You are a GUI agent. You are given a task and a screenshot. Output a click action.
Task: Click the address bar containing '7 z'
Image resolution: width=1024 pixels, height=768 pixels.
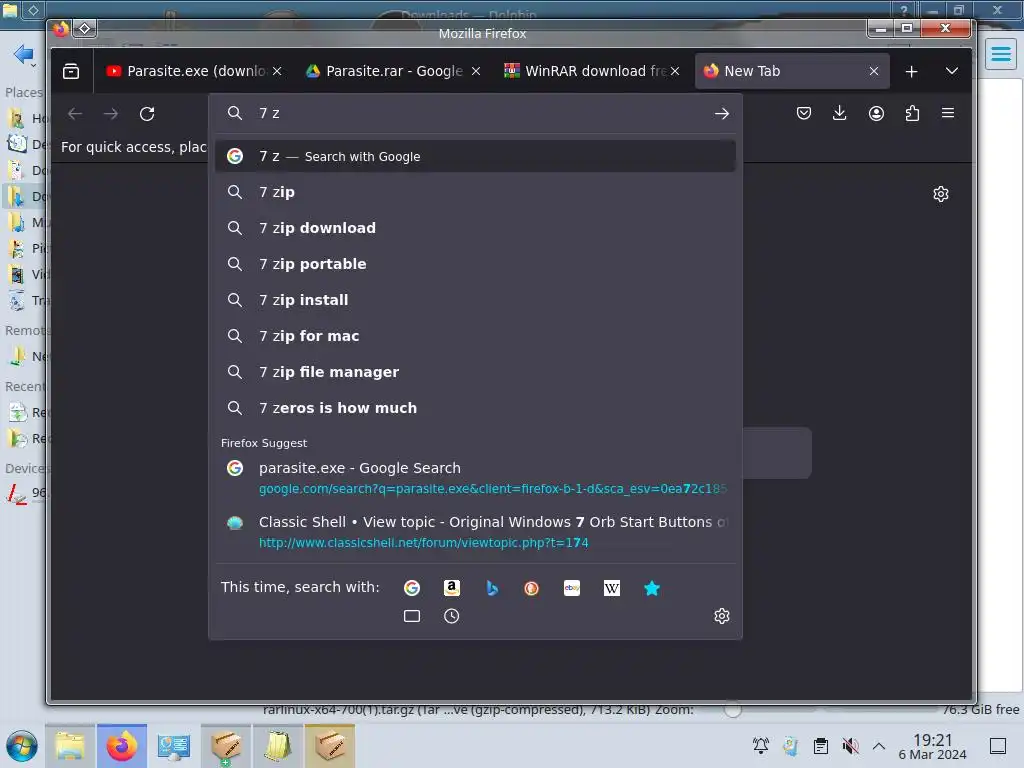tap(475, 114)
